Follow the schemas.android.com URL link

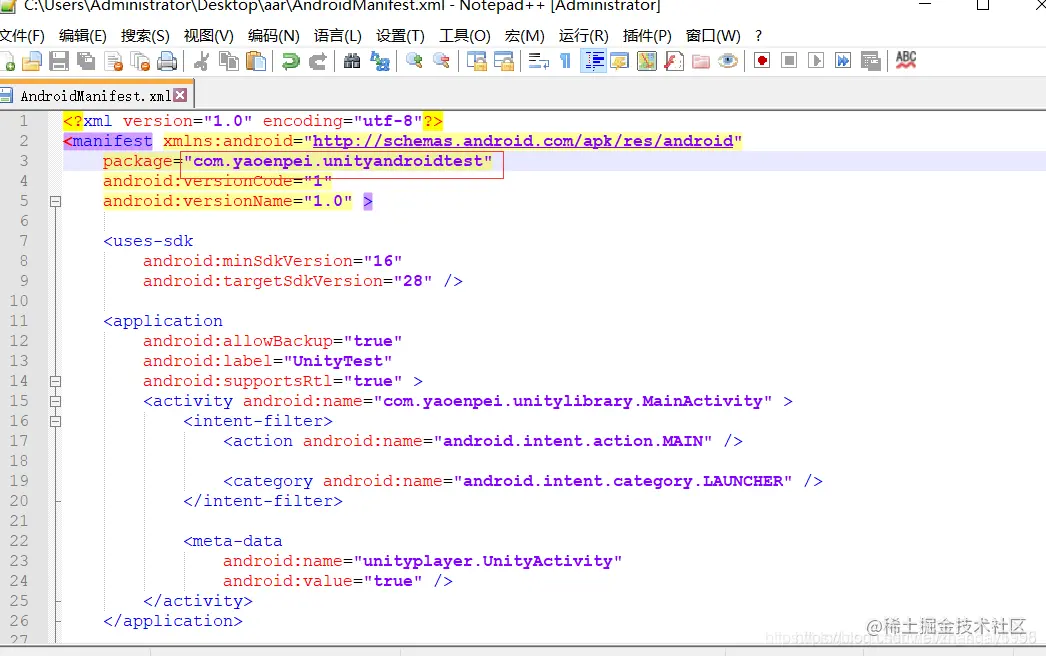coord(523,141)
